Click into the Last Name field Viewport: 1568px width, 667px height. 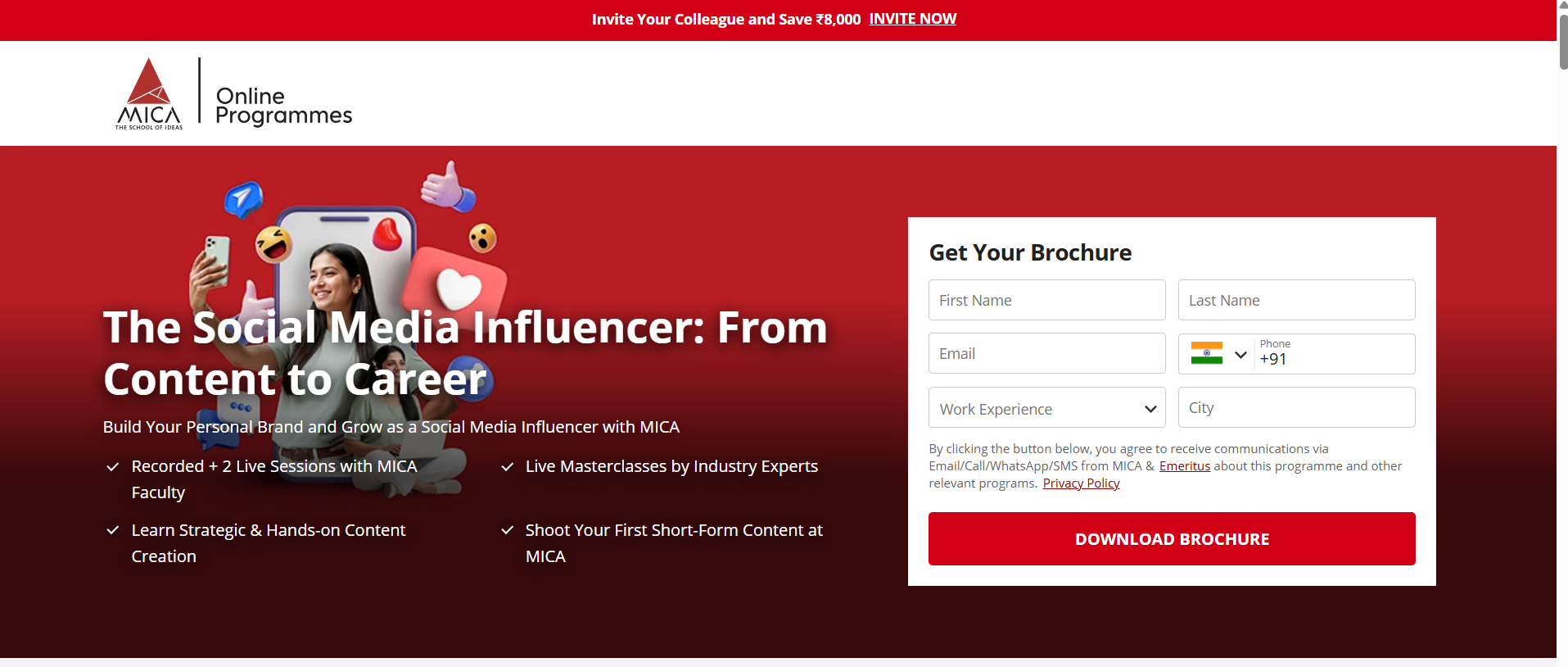pos(1296,301)
